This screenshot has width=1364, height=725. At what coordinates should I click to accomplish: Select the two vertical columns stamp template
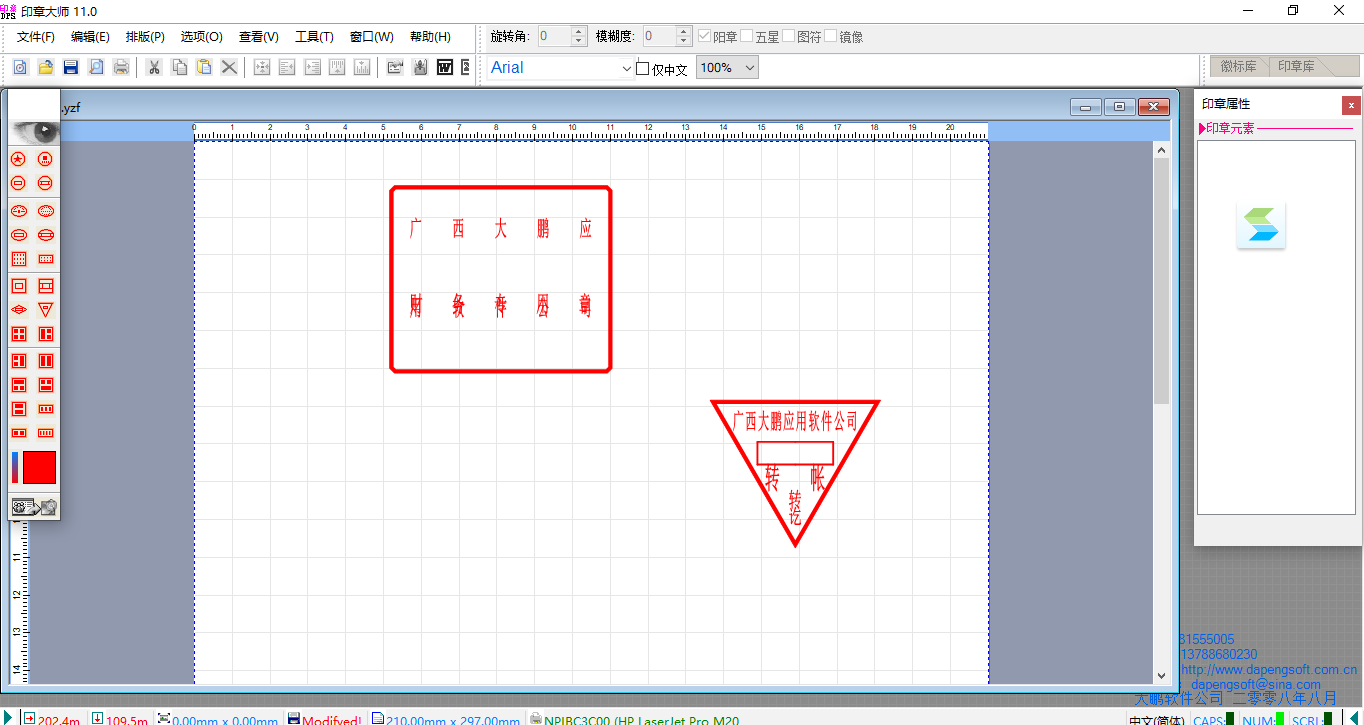[x=45, y=361]
